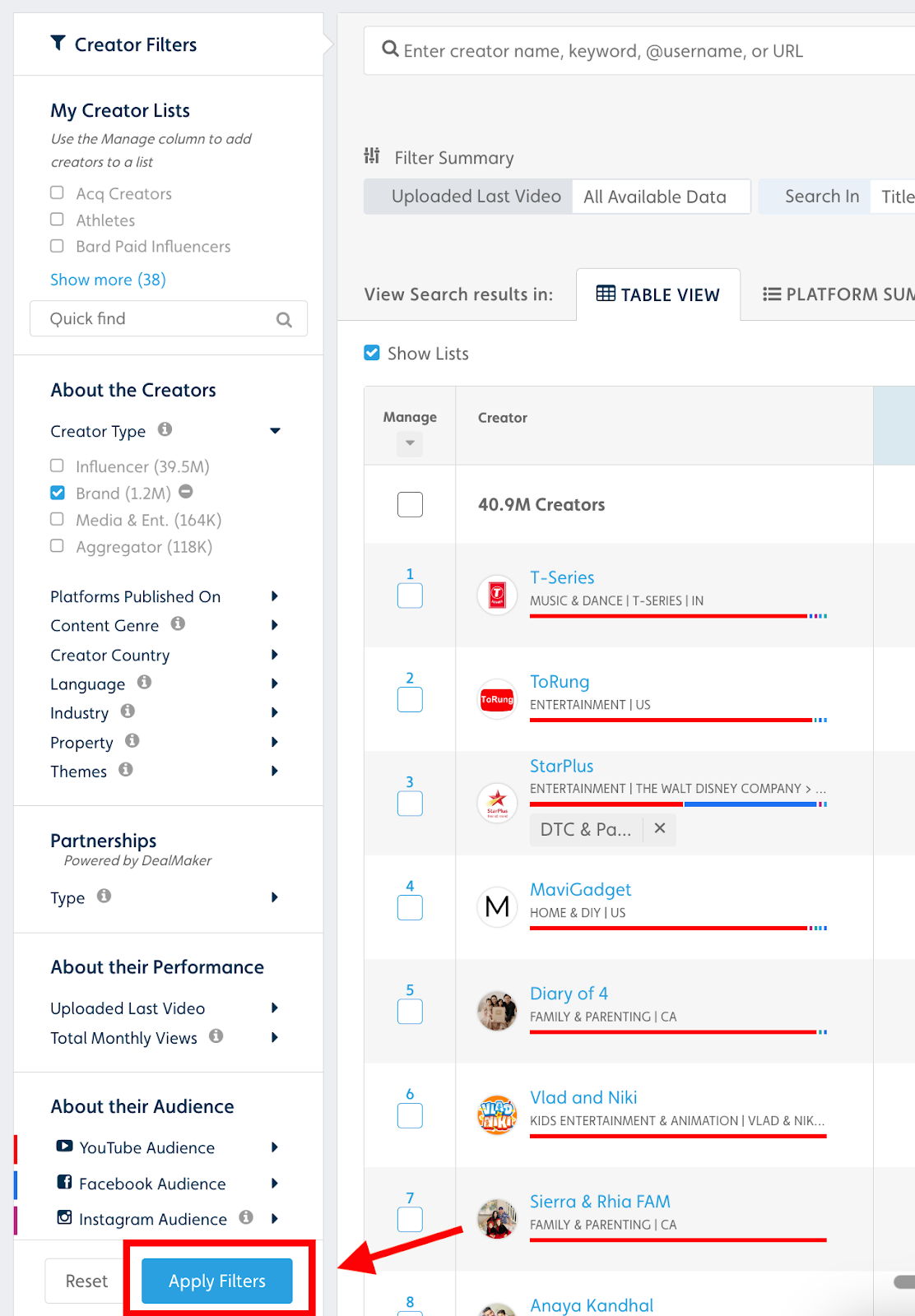The height and width of the screenshot is (1316, 915).
Task: Expand the YouTube Audience section
Action: 275,1147
